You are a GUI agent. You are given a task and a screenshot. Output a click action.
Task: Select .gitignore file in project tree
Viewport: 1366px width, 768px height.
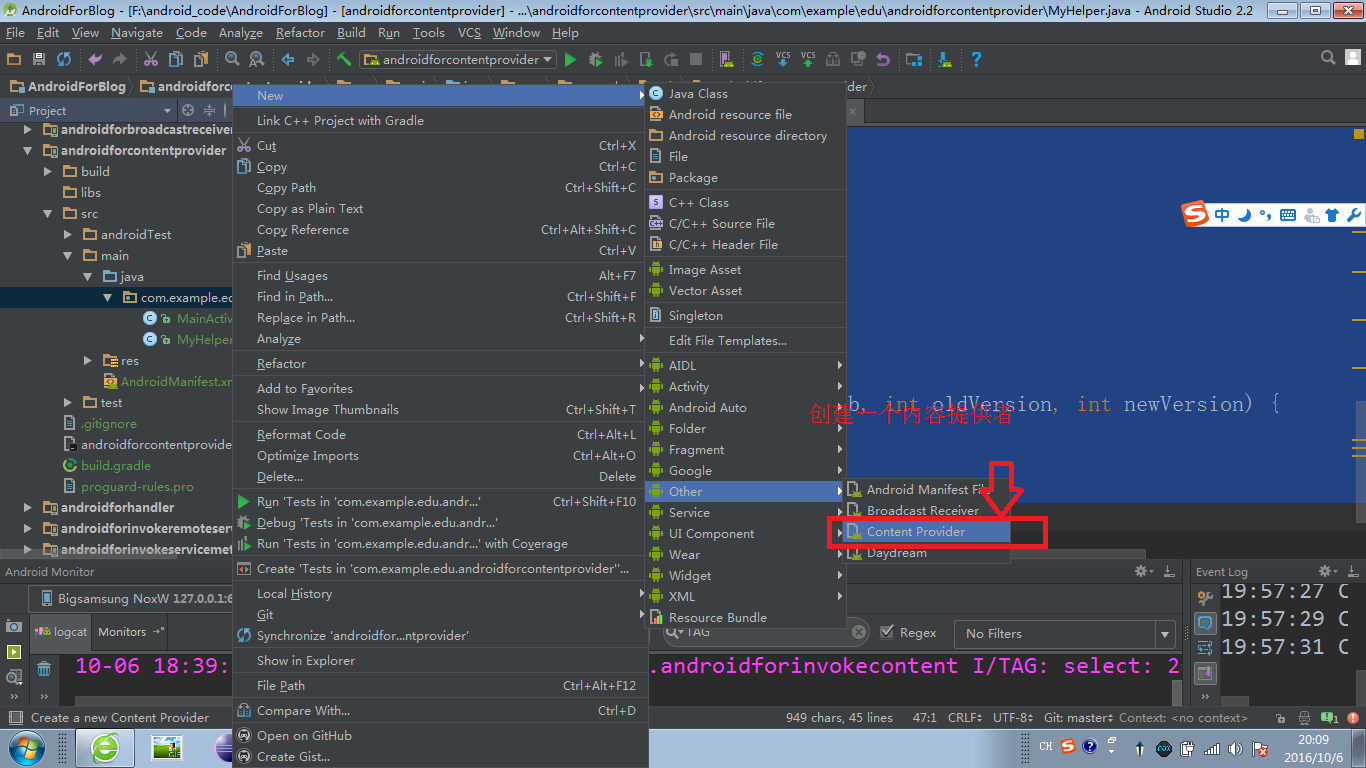(108, 424)
